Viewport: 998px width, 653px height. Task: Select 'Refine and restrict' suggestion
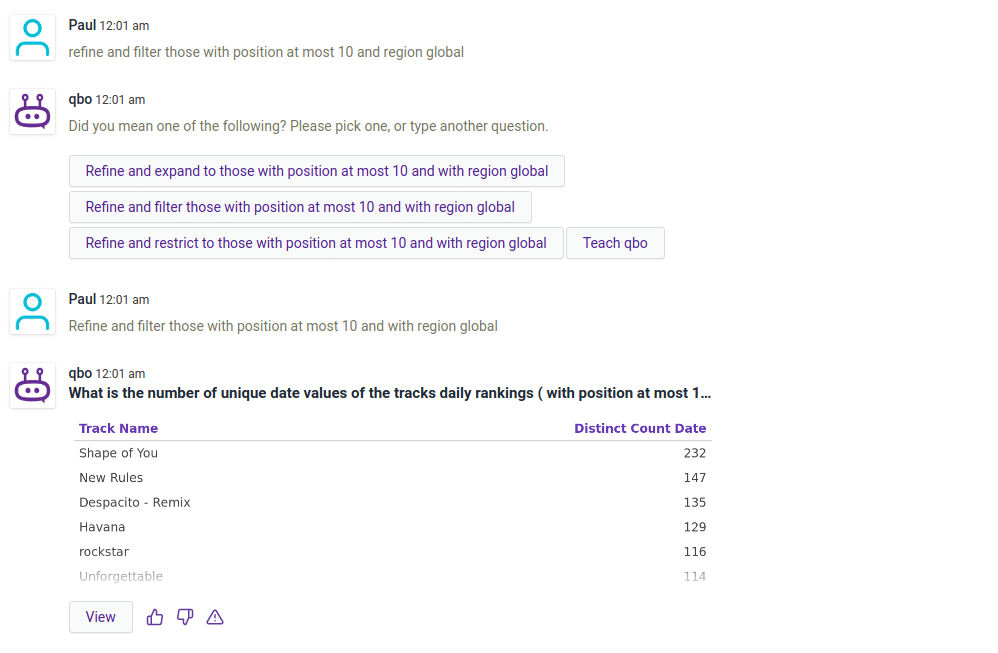point(316,243)
